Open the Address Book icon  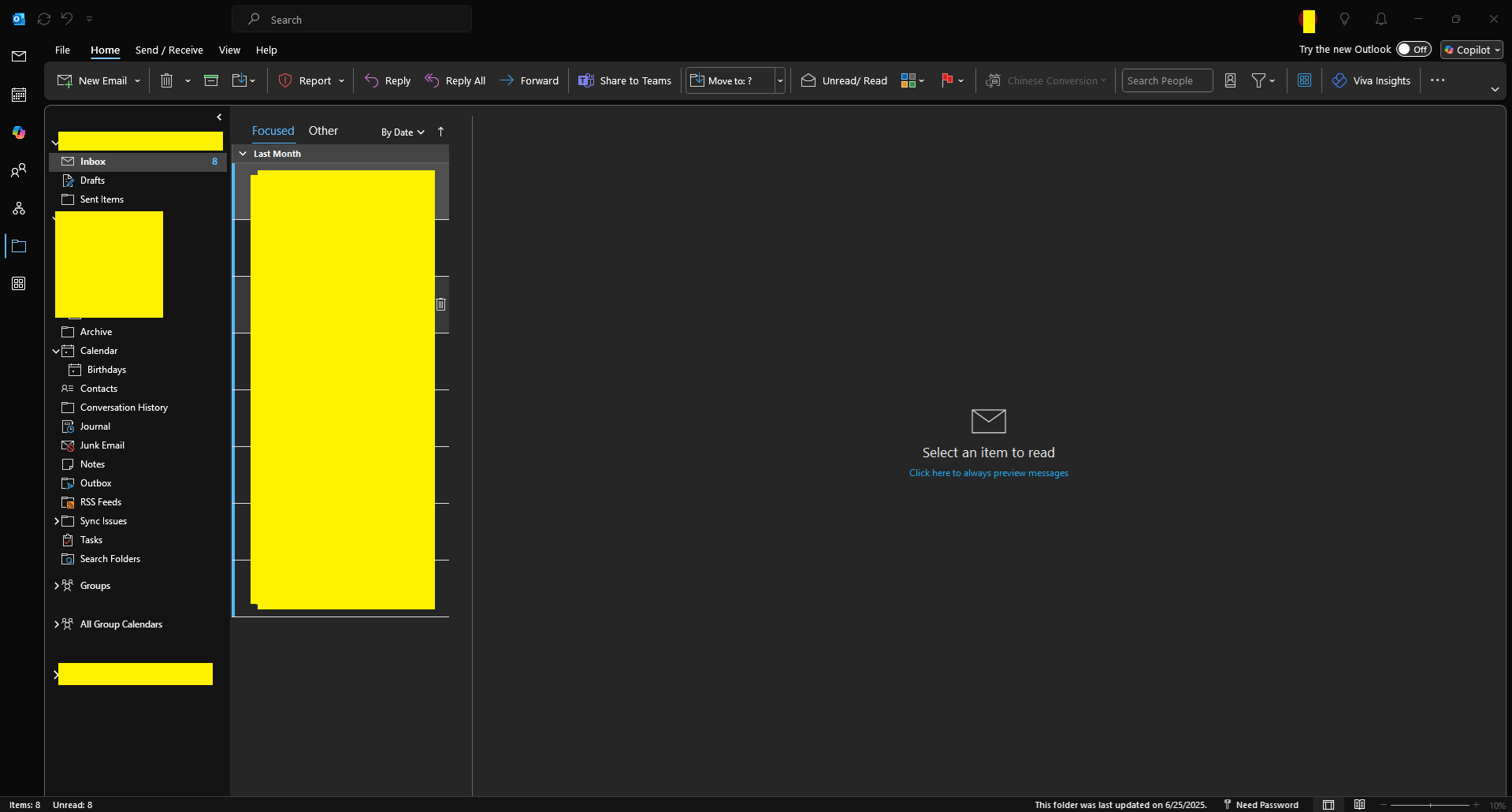[1230, 80]
